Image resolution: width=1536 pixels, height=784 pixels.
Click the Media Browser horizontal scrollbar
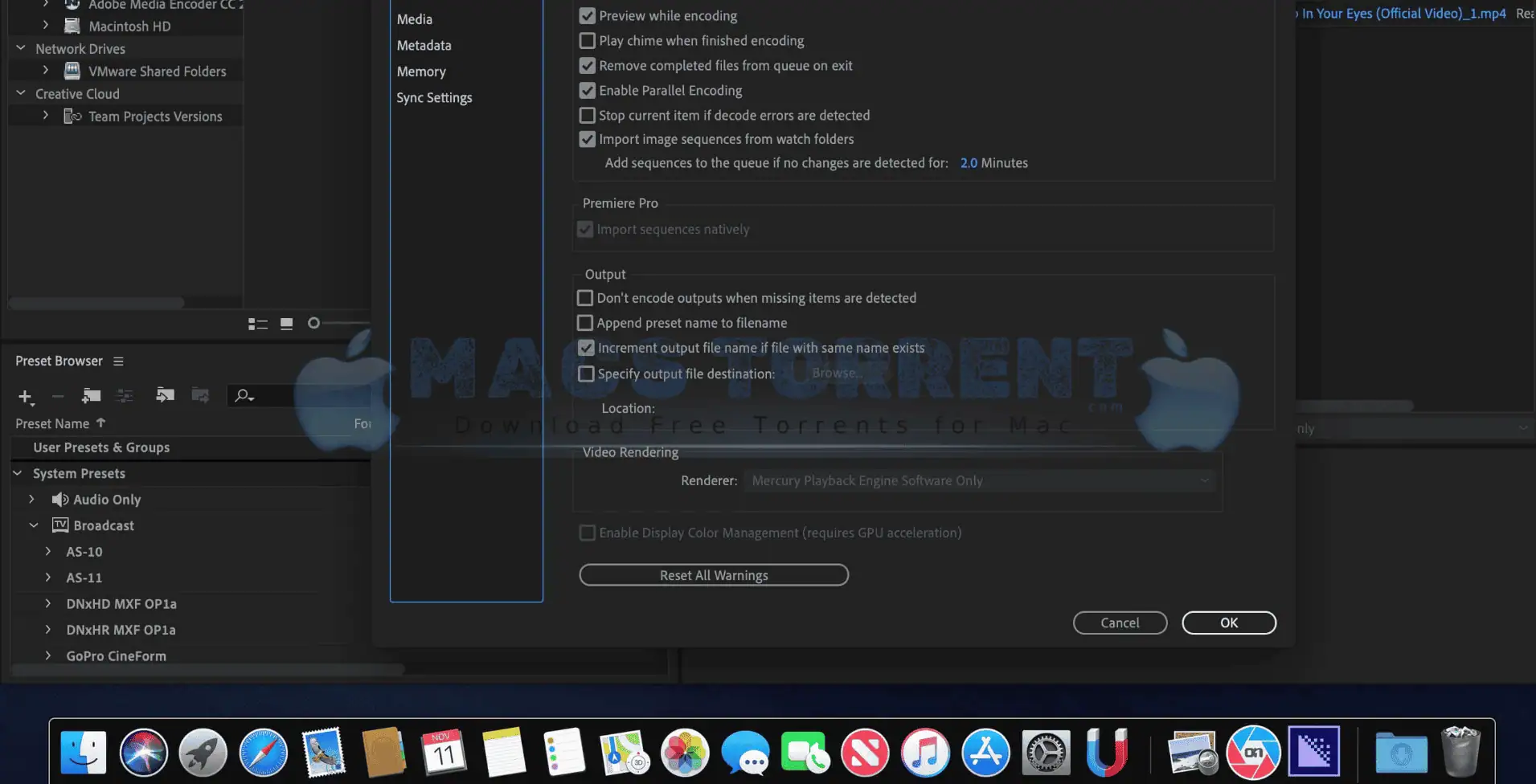96,303
